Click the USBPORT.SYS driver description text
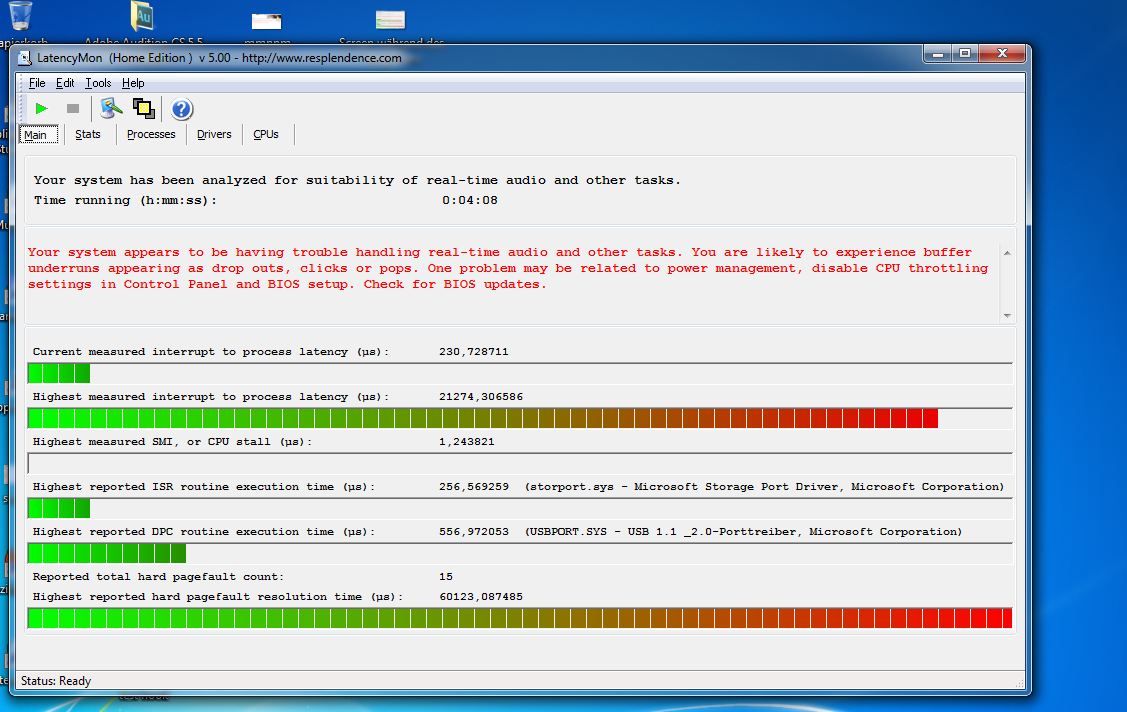The width and height of the screenshot is (1127, 712). tap(743, 532)
